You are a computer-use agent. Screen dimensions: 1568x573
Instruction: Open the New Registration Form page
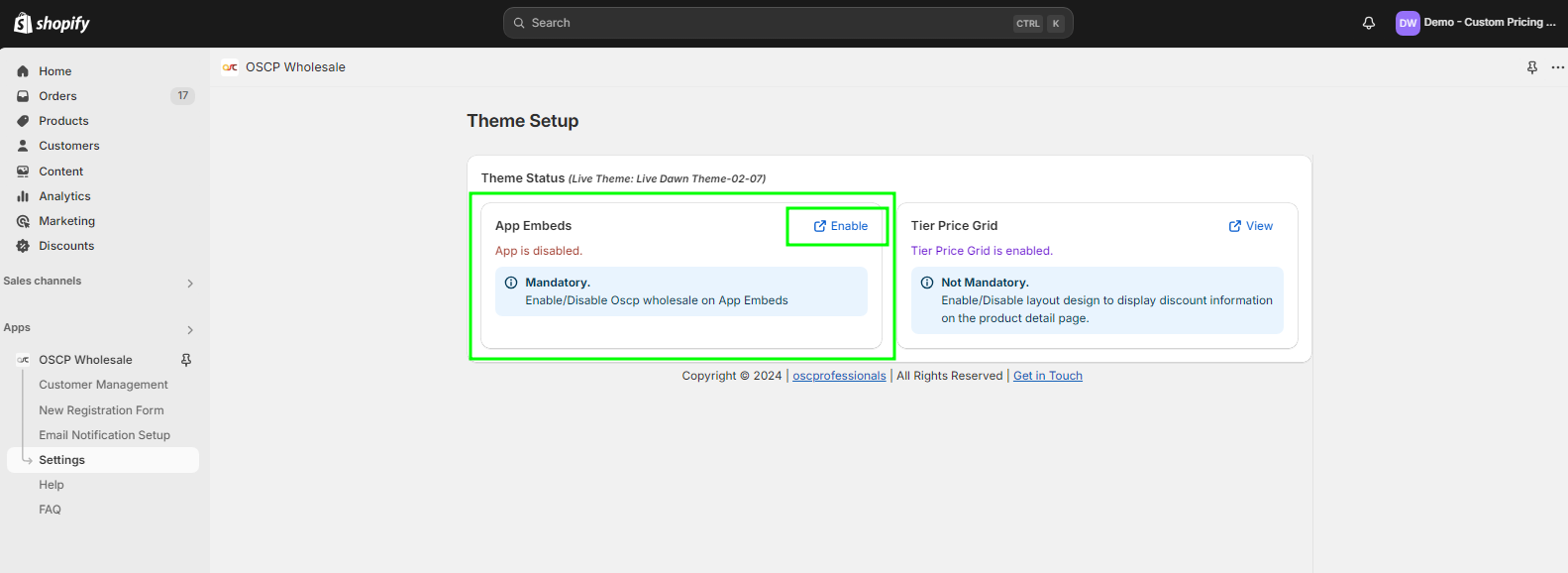pos(101,410)
